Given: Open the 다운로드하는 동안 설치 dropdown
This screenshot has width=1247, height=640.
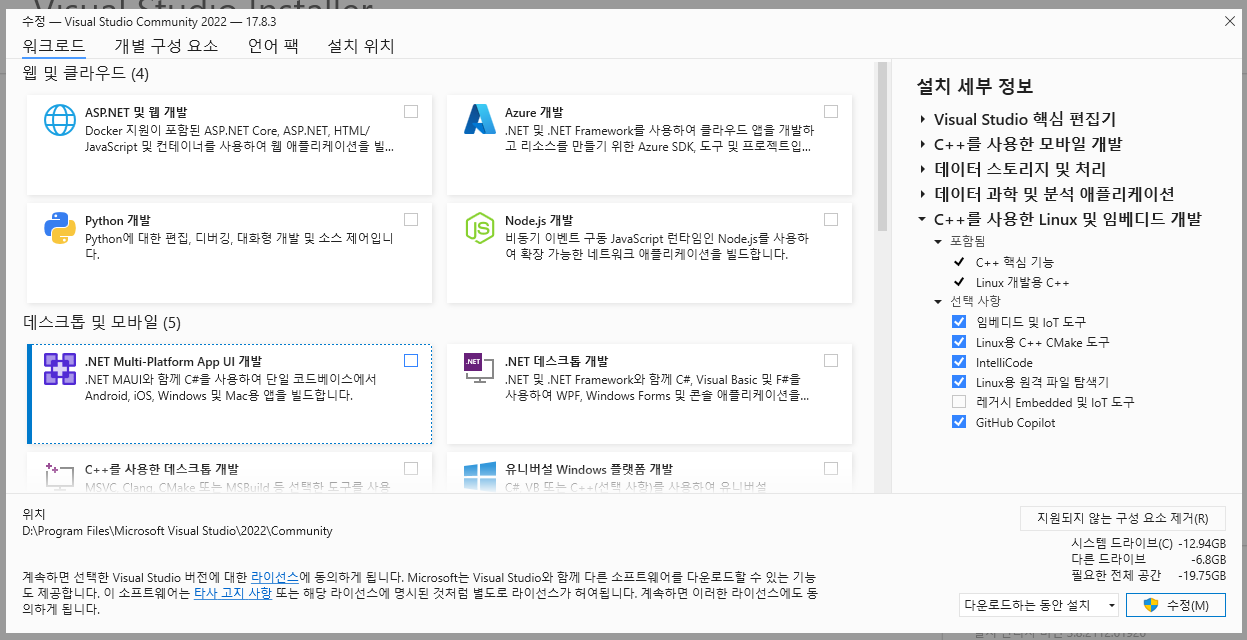Looking at the screenshot, I should pyautogui.click(x=1038, y=605).
